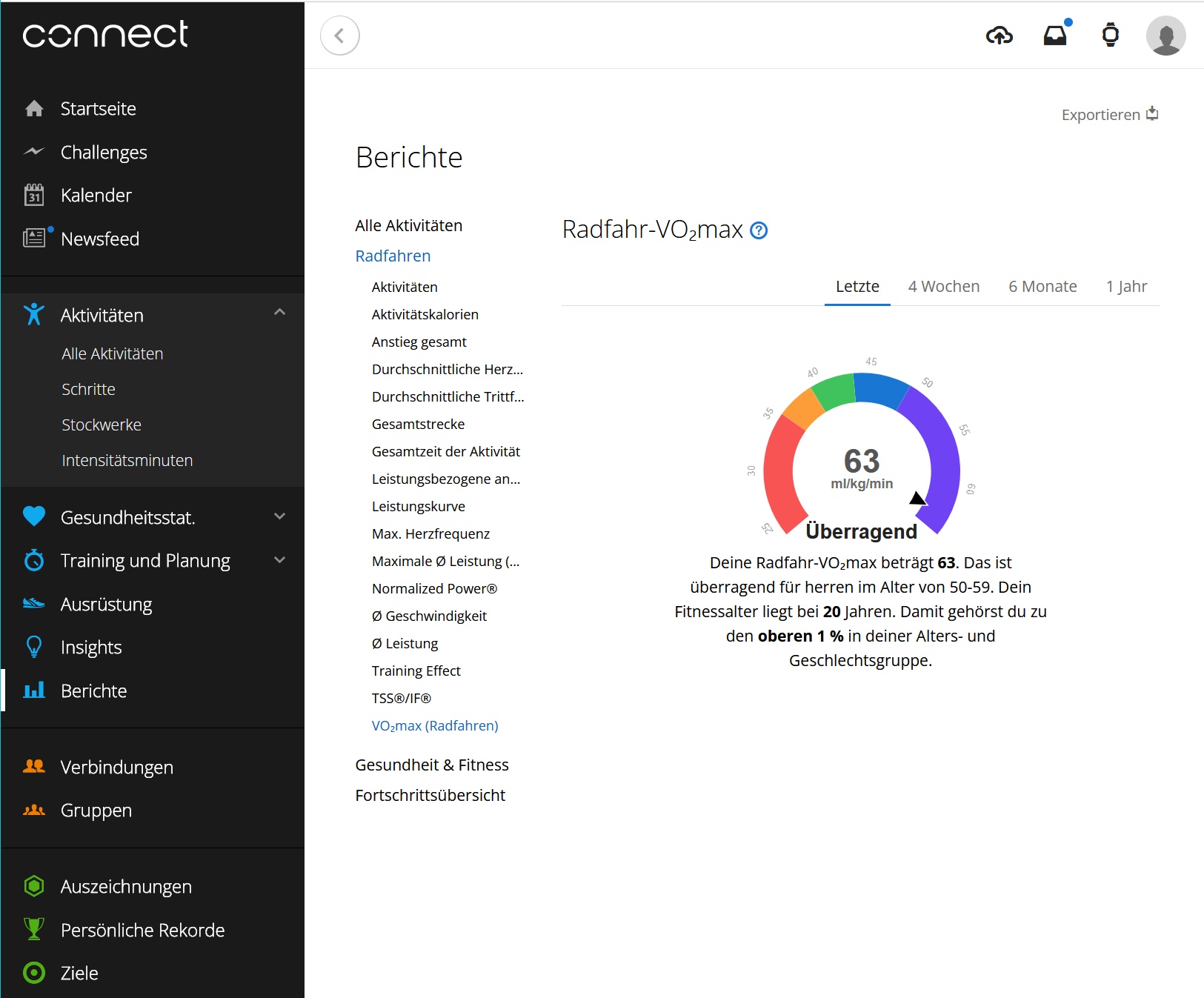1204x998 pixels.
Task: Open the Anstieg gesamt report
Action: pos(419,342)
